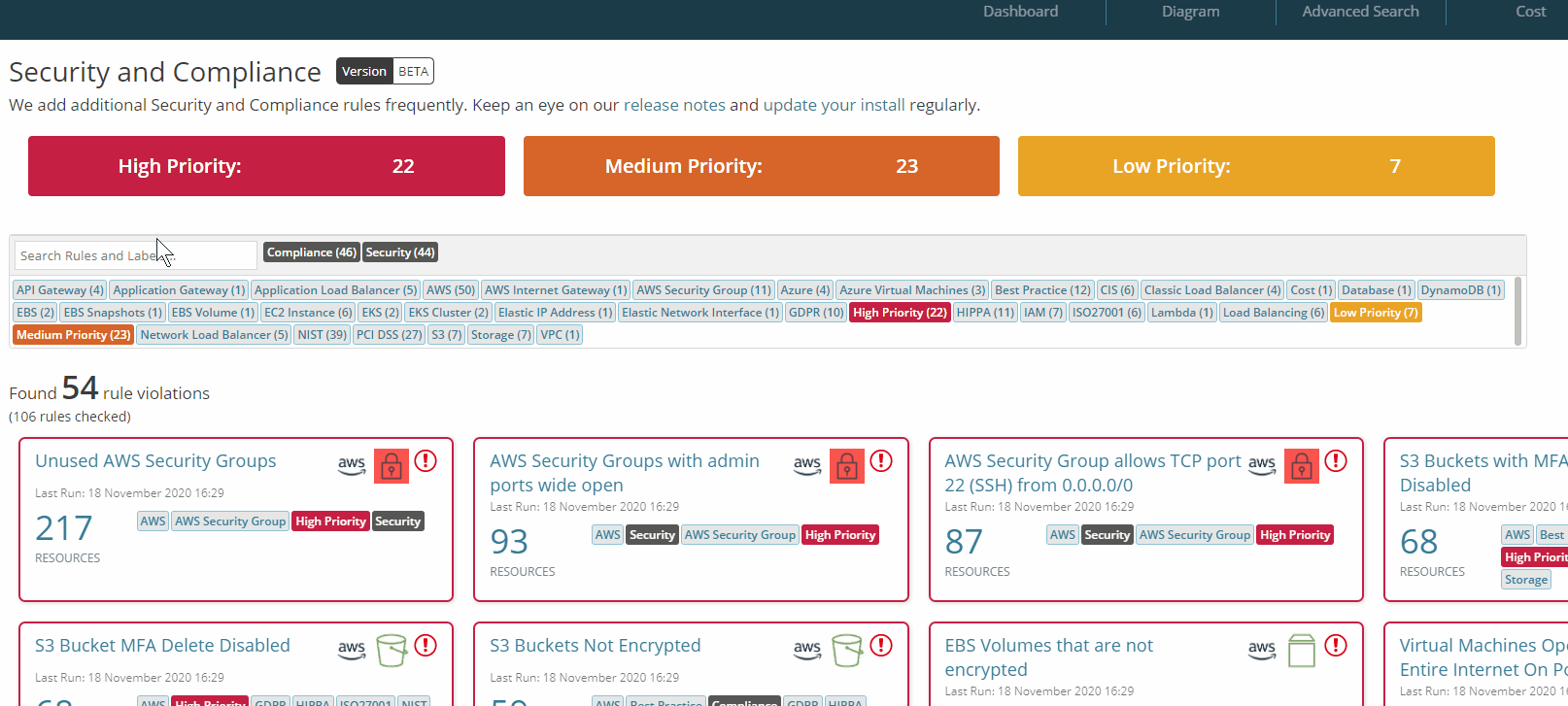
Task: Toggle the GDPR (10) filter tag
Action: pos(816,313)
